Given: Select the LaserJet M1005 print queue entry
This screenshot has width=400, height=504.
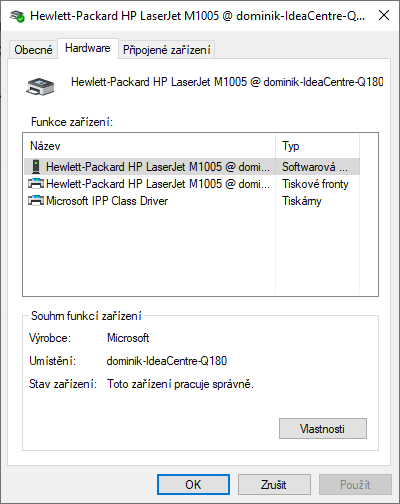Looking at the screenshot, I should pos(158,184).
